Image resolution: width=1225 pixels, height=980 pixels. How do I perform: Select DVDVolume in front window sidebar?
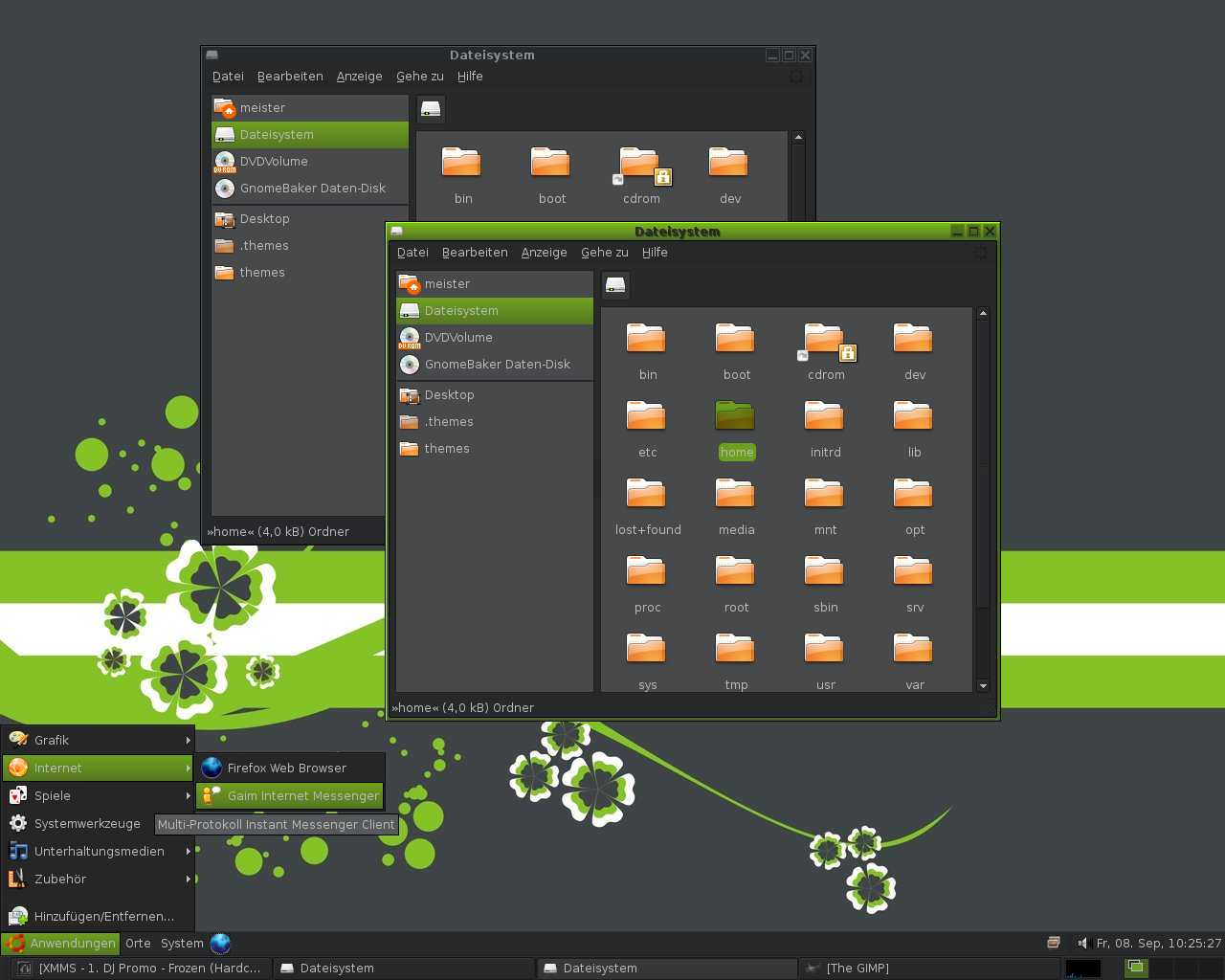[495, 337]
